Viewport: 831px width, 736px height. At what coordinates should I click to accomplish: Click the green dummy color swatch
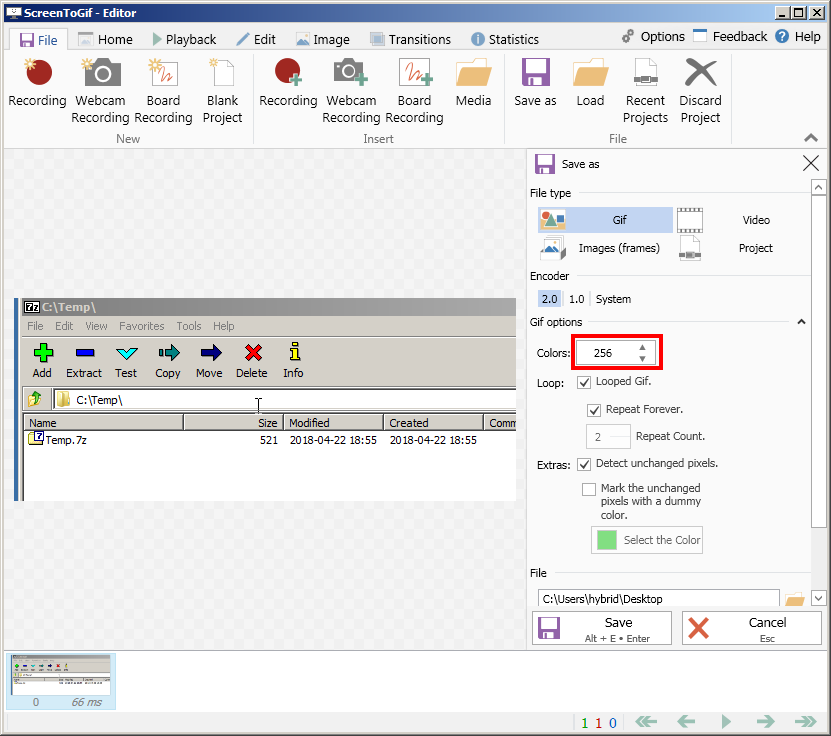click(607, 540)
